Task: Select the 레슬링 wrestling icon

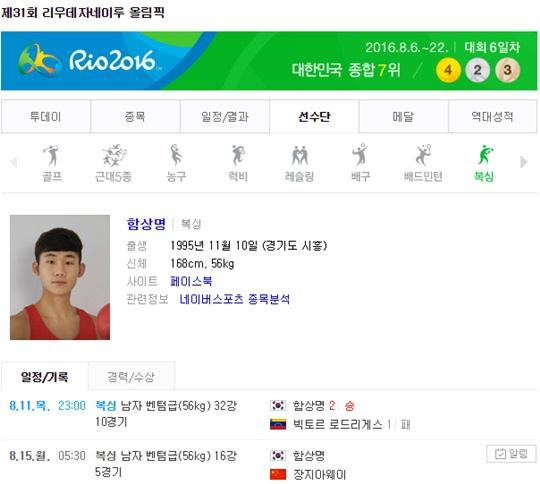Action: [x=299, y=164]
